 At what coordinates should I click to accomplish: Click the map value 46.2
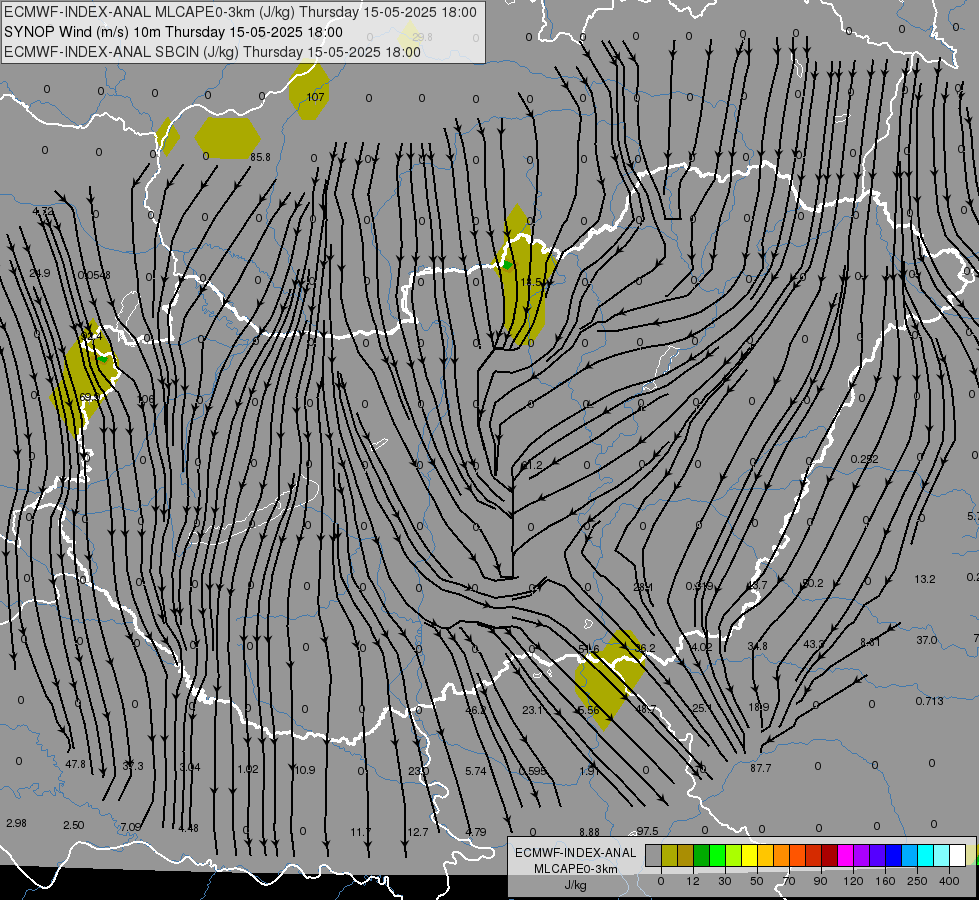pos(476,710)
